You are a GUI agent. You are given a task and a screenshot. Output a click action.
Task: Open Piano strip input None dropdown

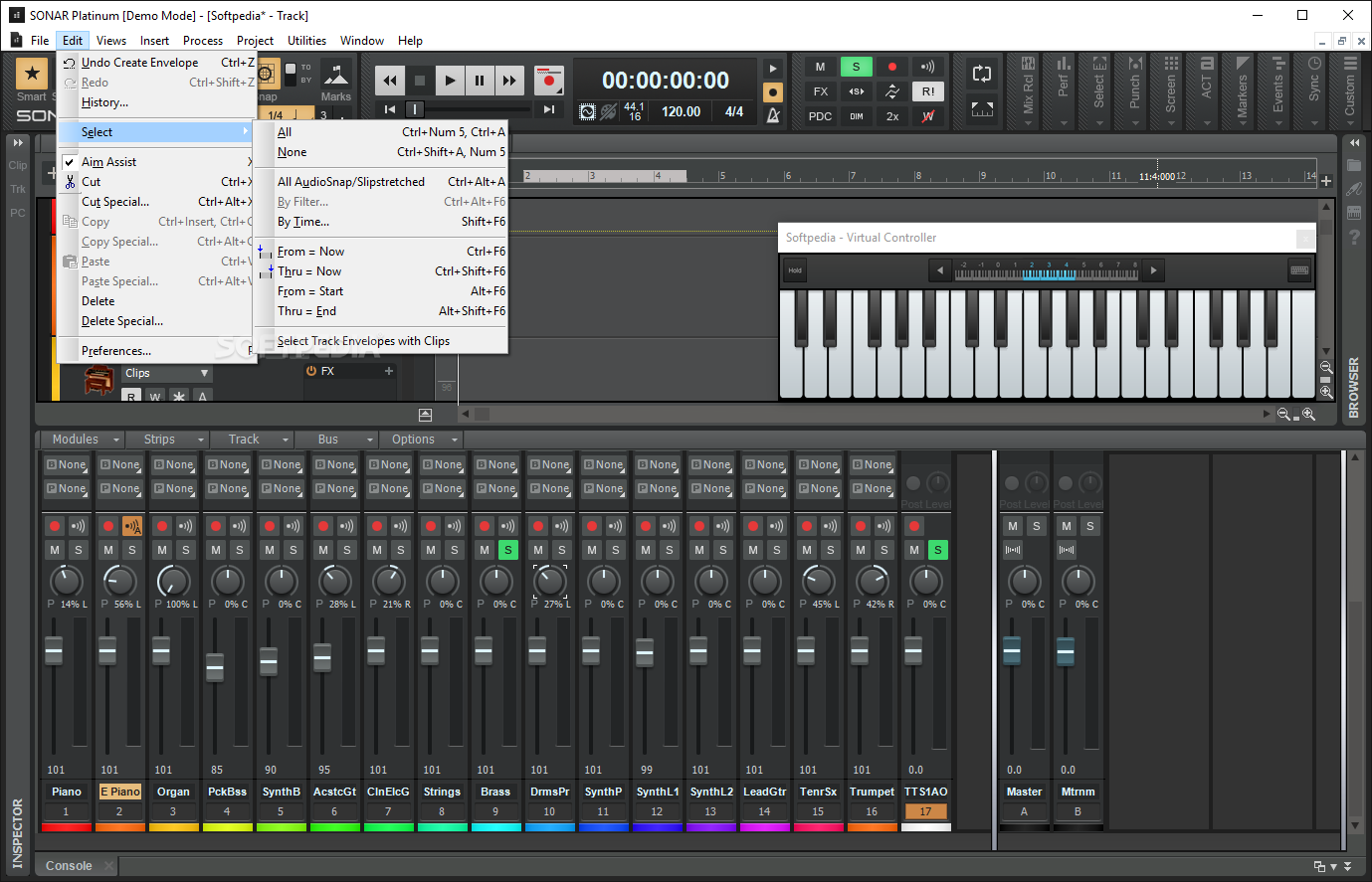point(67,464)
